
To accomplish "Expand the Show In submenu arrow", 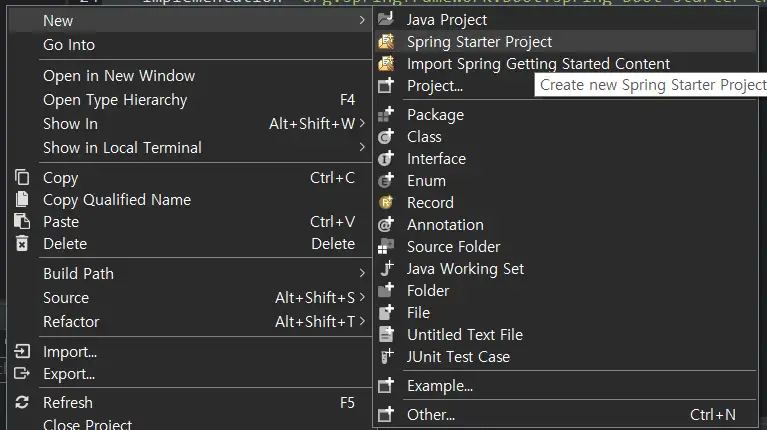I will tap(362, 123).
